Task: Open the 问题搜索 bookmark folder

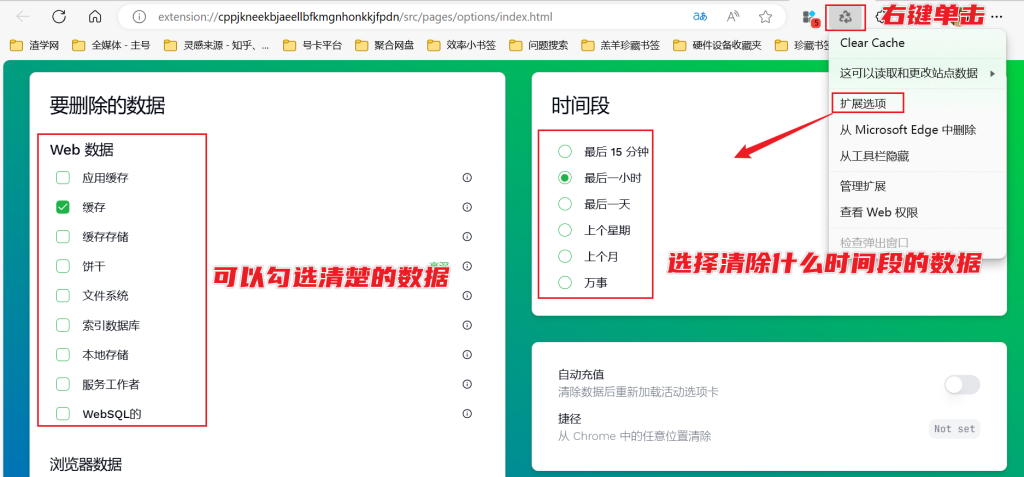Action: (539, 46)
